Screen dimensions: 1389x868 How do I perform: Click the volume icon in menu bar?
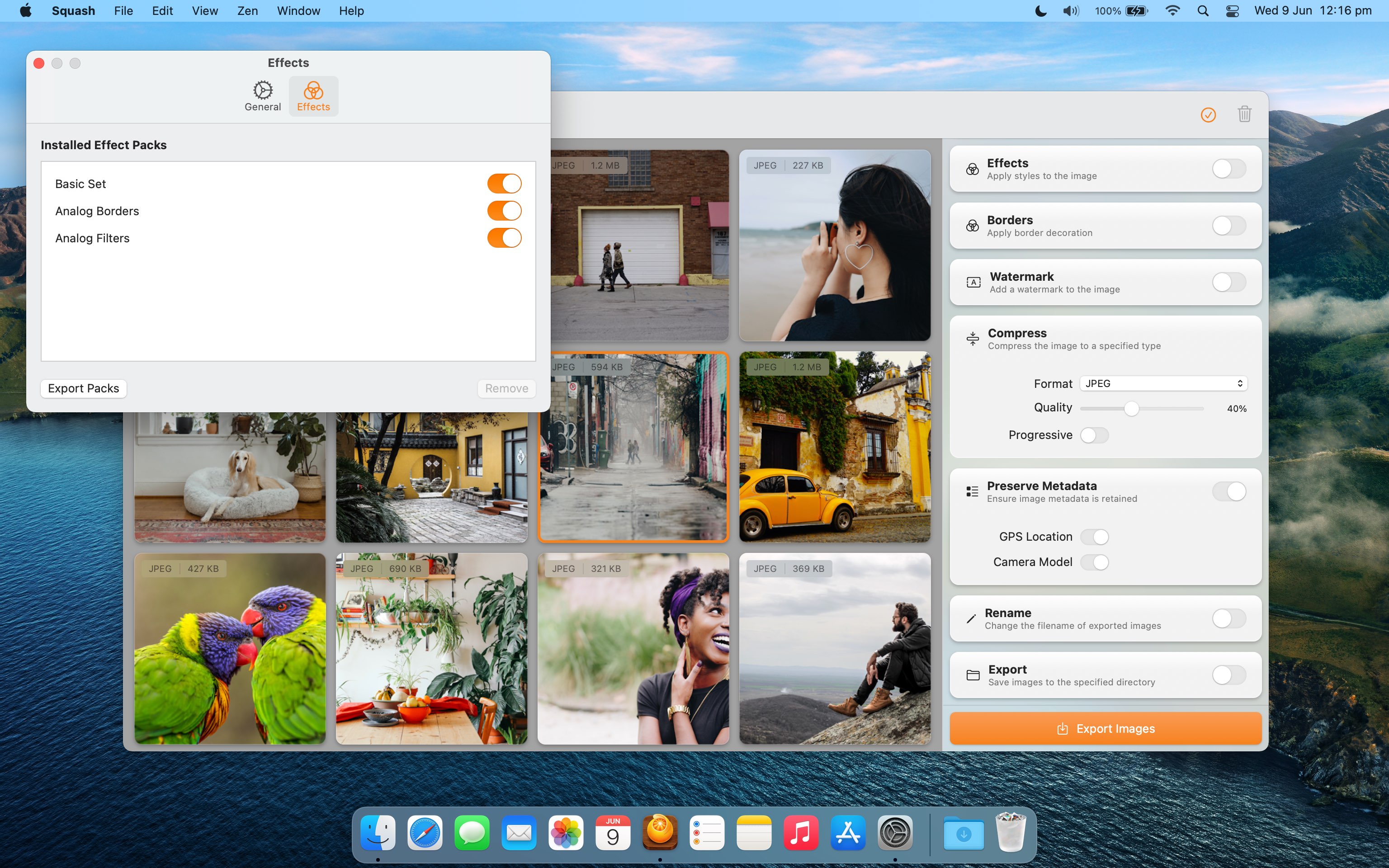(1070, 11)
